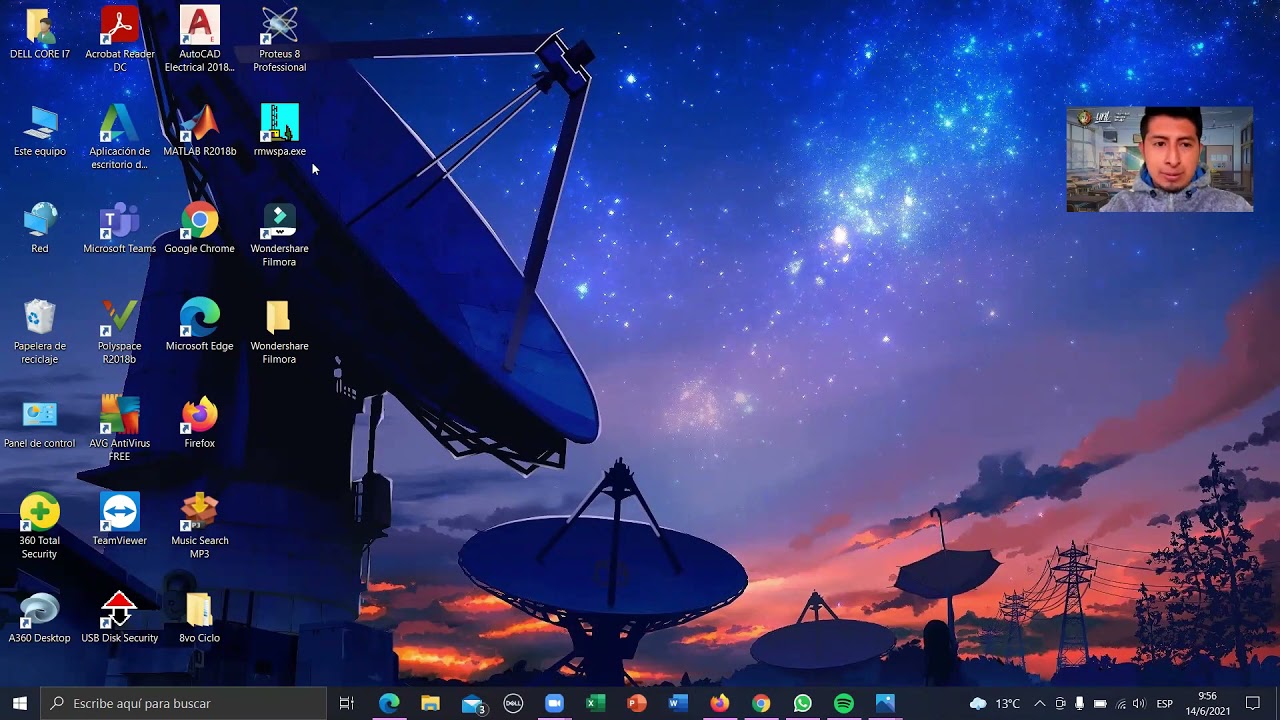The image size is (1280, 720).
Task: Open Photos app in the taskbar
Action: (885, 703)
